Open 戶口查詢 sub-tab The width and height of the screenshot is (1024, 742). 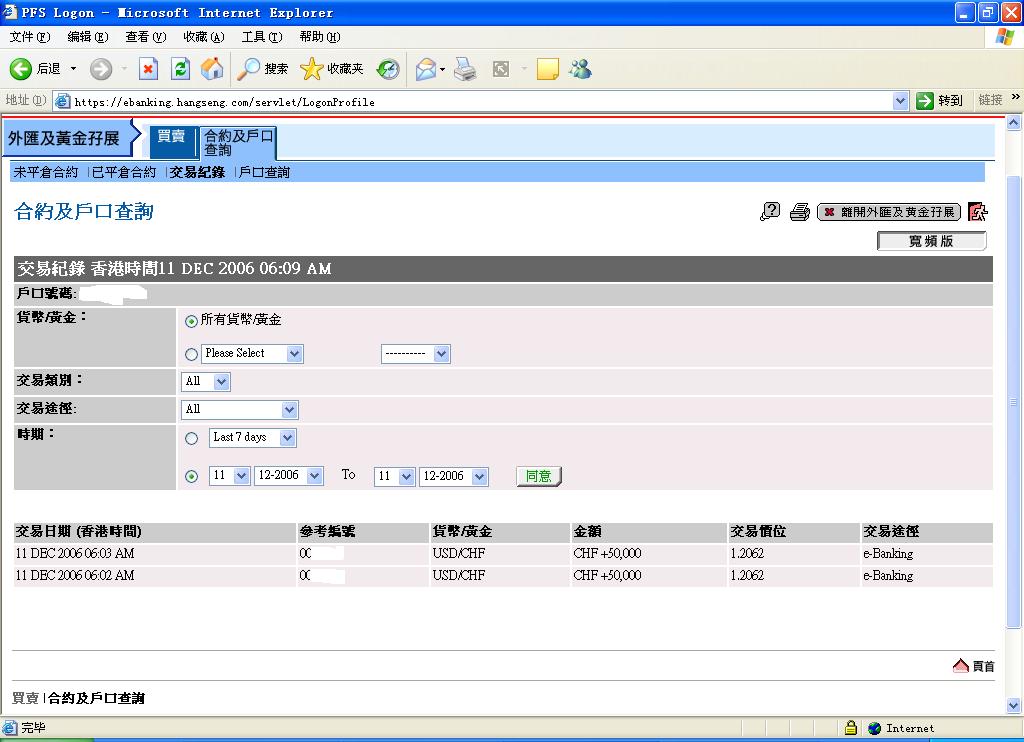[x=264, y=172]
